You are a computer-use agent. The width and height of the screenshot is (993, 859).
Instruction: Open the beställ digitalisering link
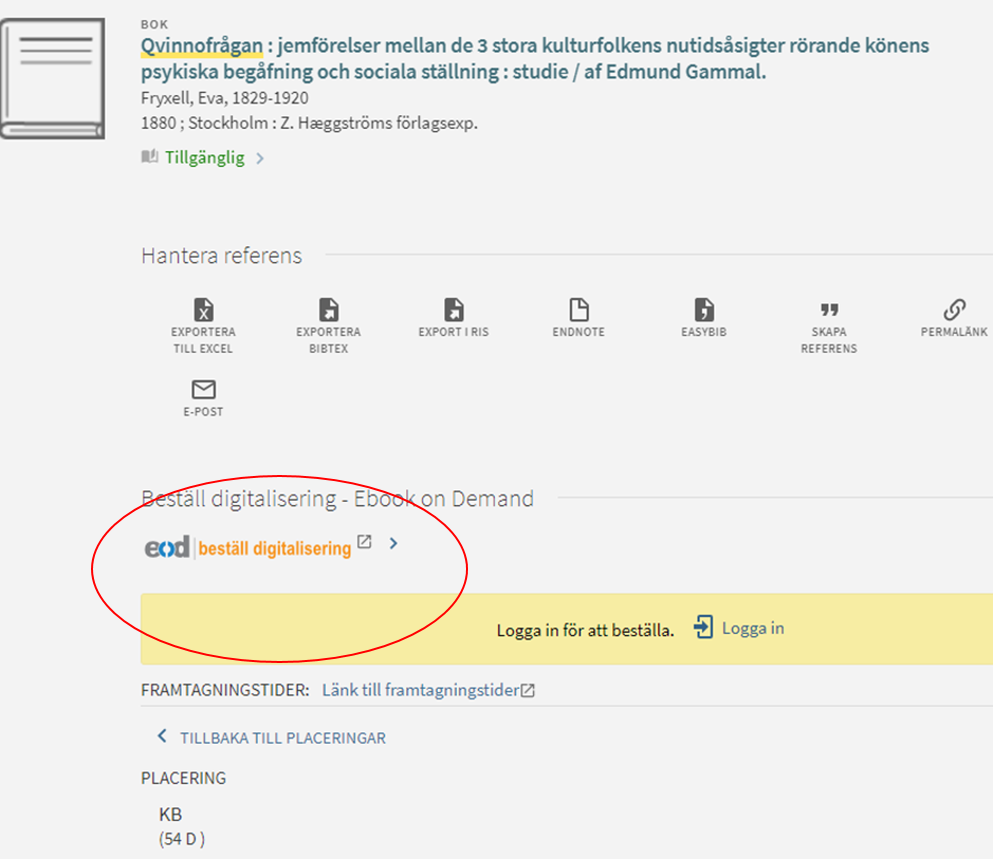click(x=275, y=549)
